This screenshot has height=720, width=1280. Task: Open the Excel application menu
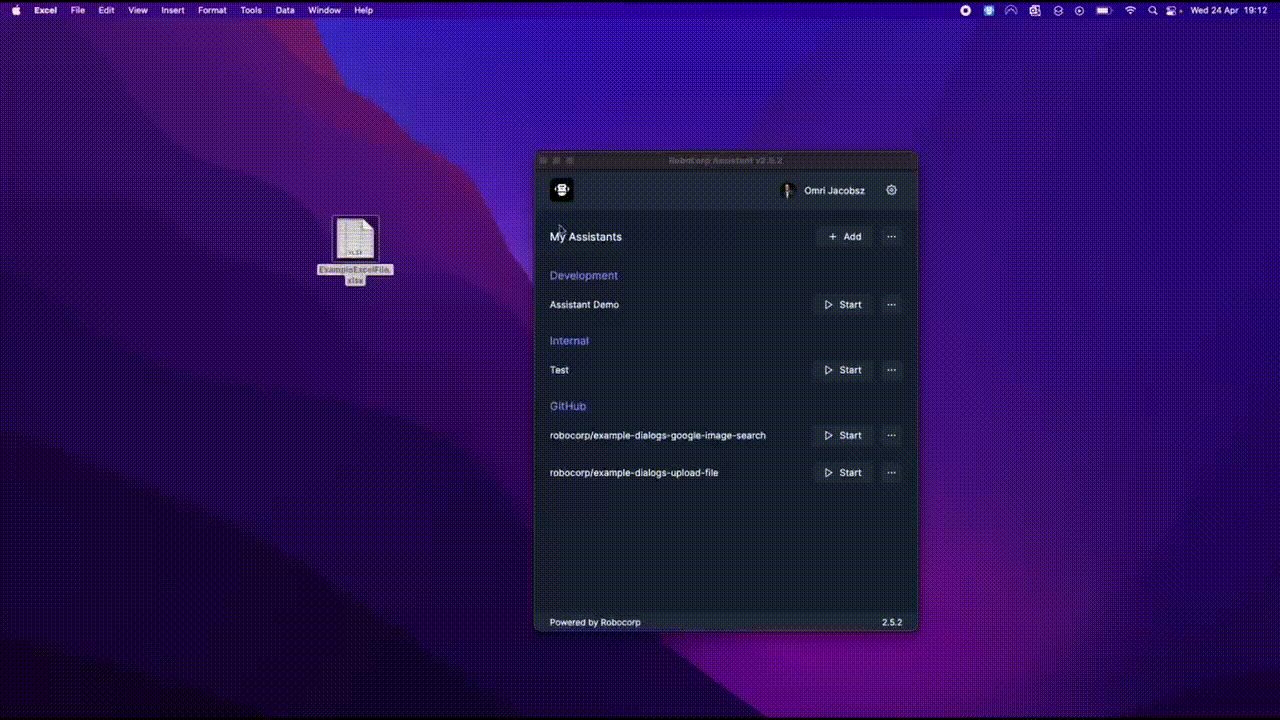[x=45, y=10]
